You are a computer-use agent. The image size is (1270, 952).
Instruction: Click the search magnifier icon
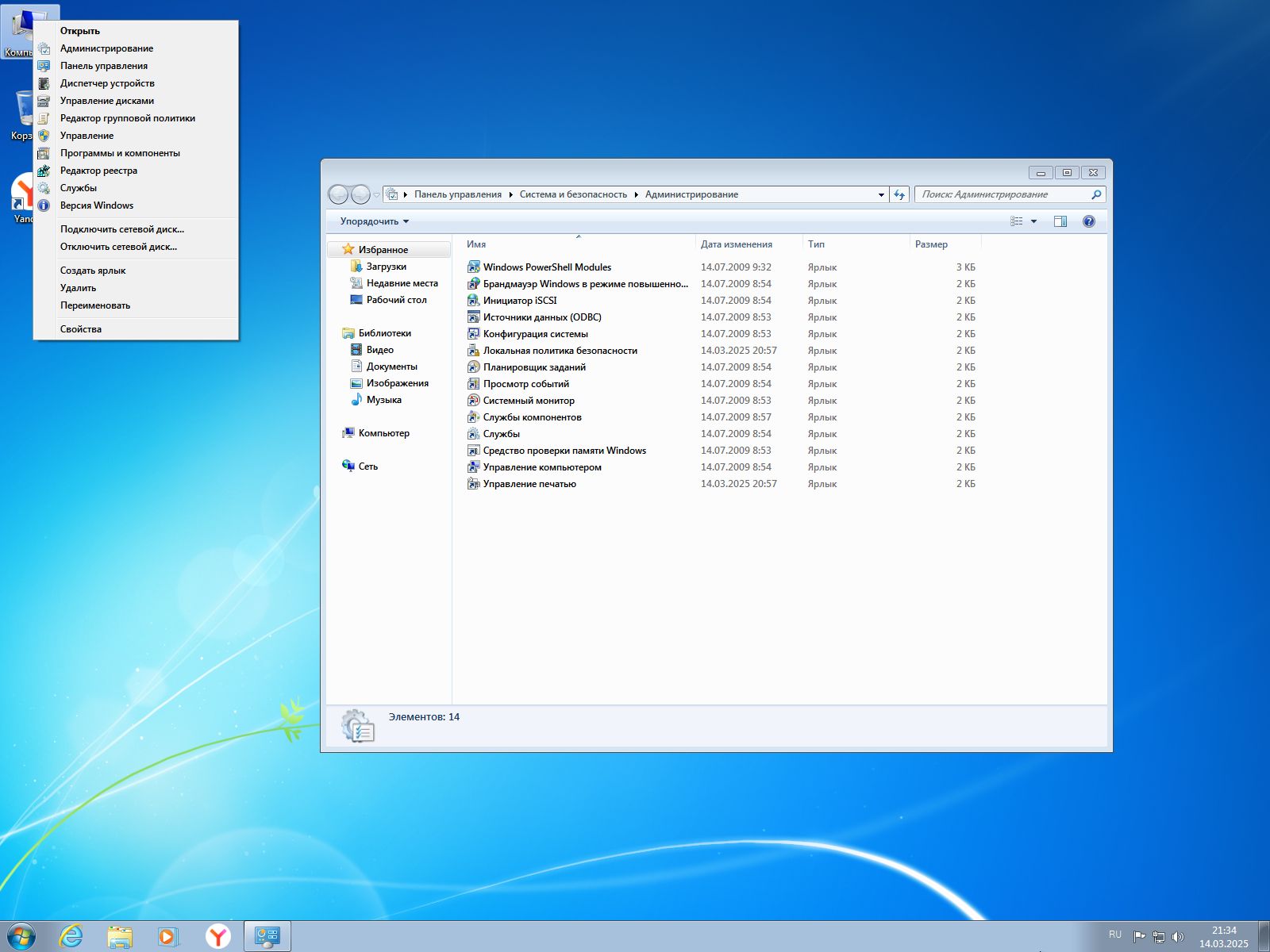point(1096,194)
